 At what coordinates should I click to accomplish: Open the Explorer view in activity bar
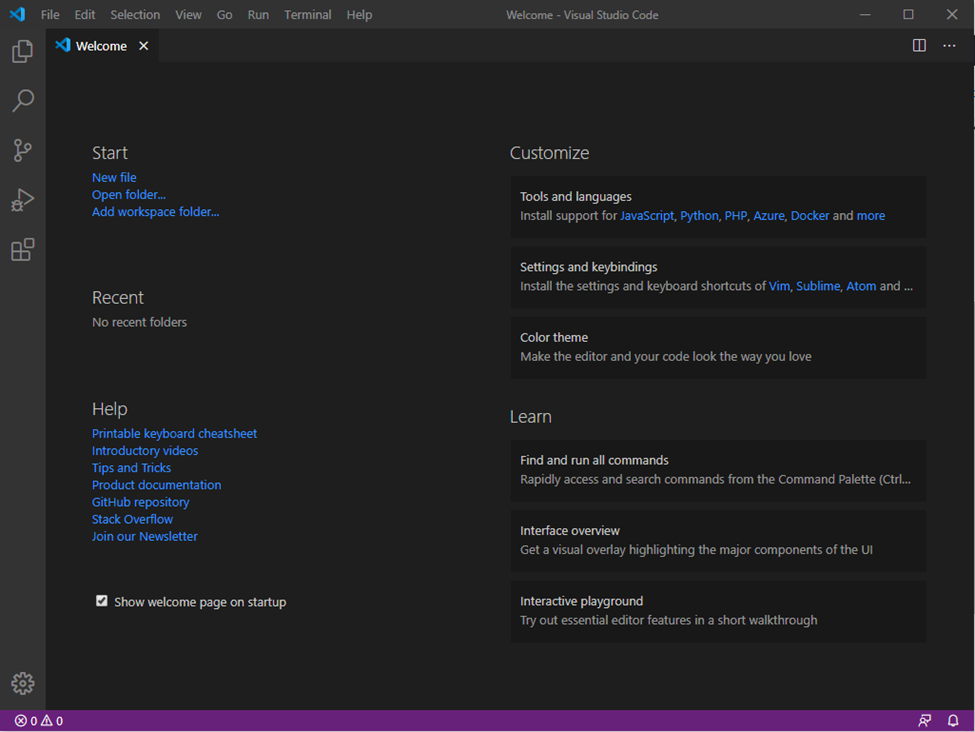(x=22, y=51)
